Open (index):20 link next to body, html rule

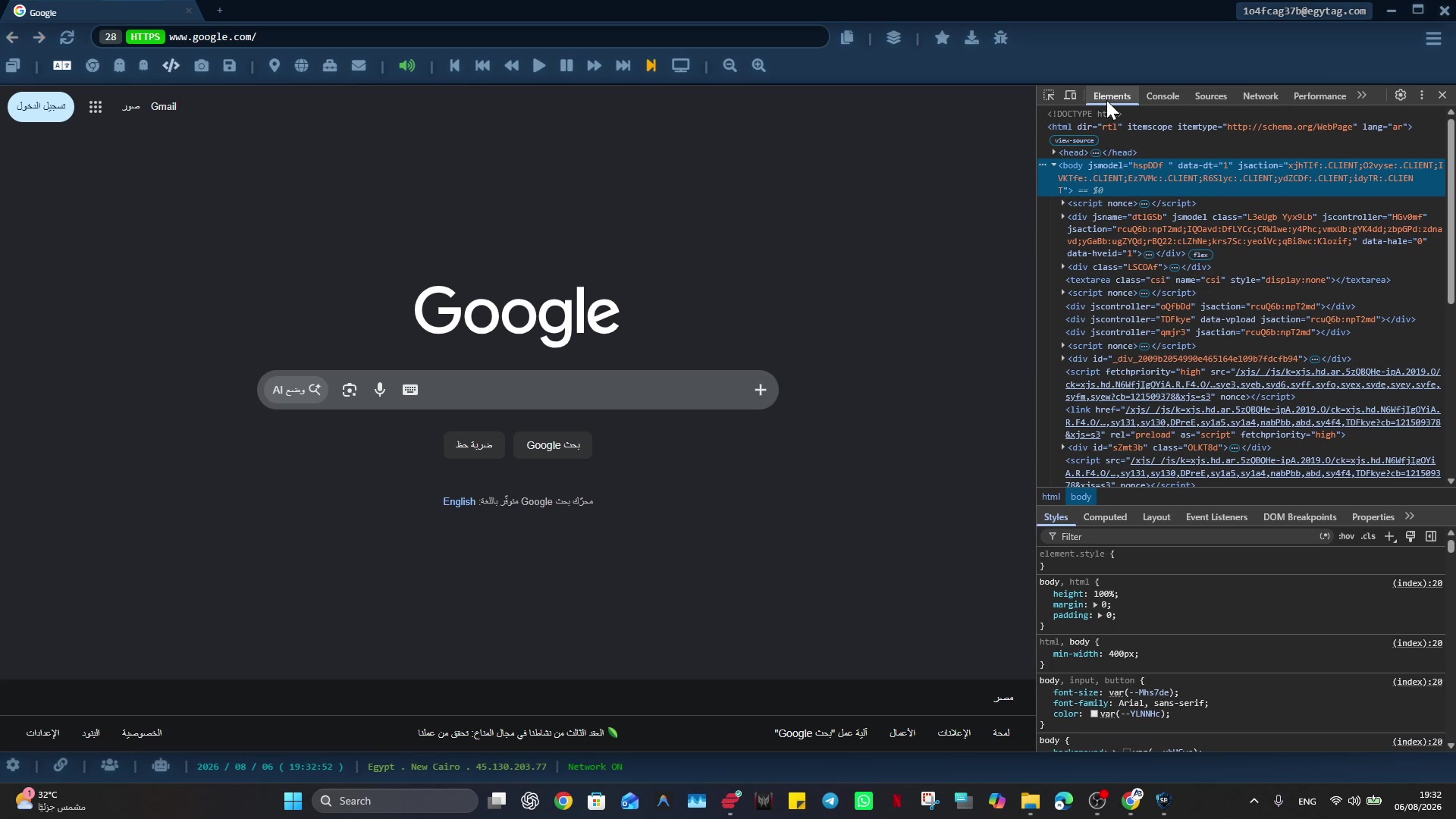(1417, 583)
